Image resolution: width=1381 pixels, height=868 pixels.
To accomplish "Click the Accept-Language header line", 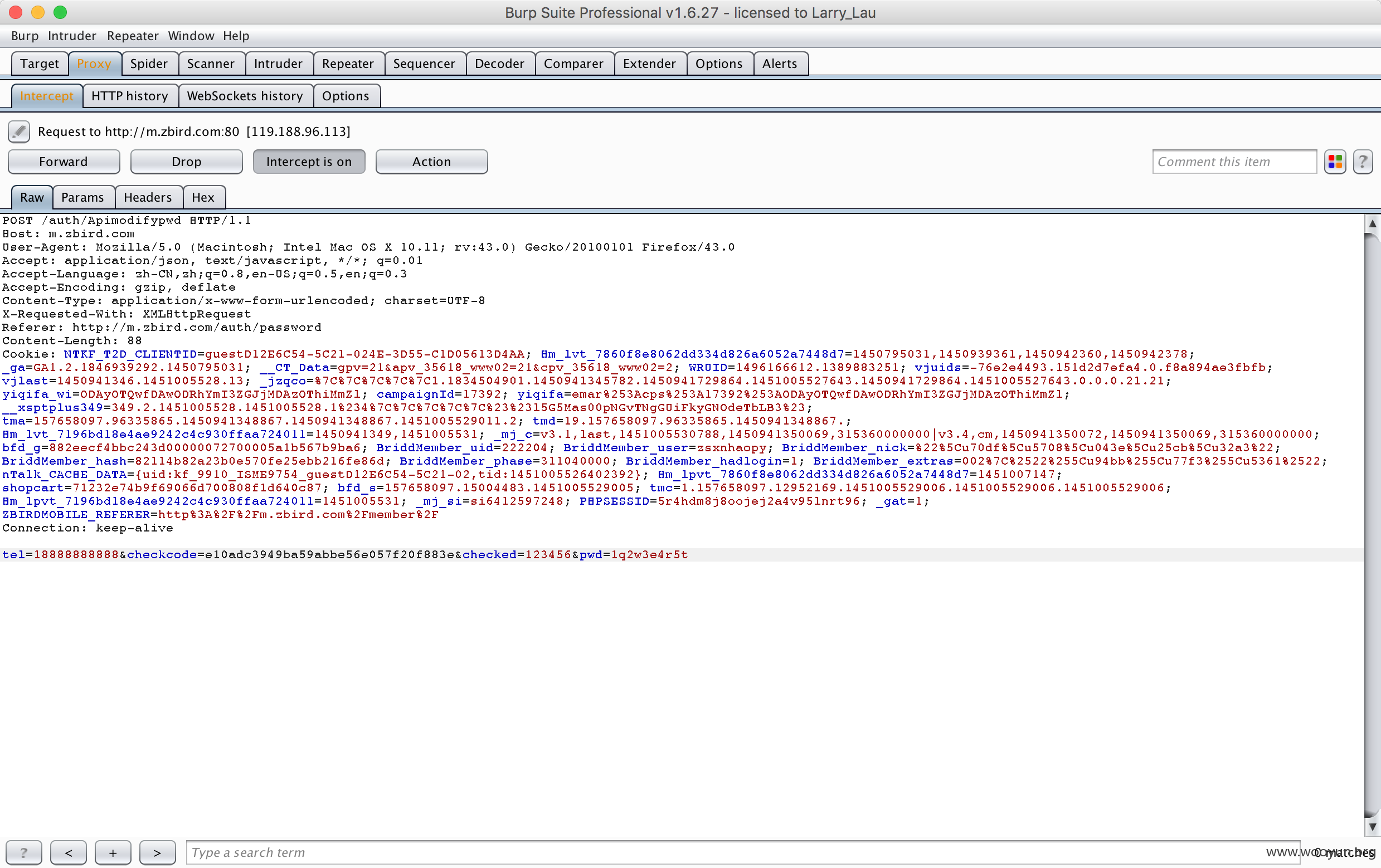I will (204, 274).
